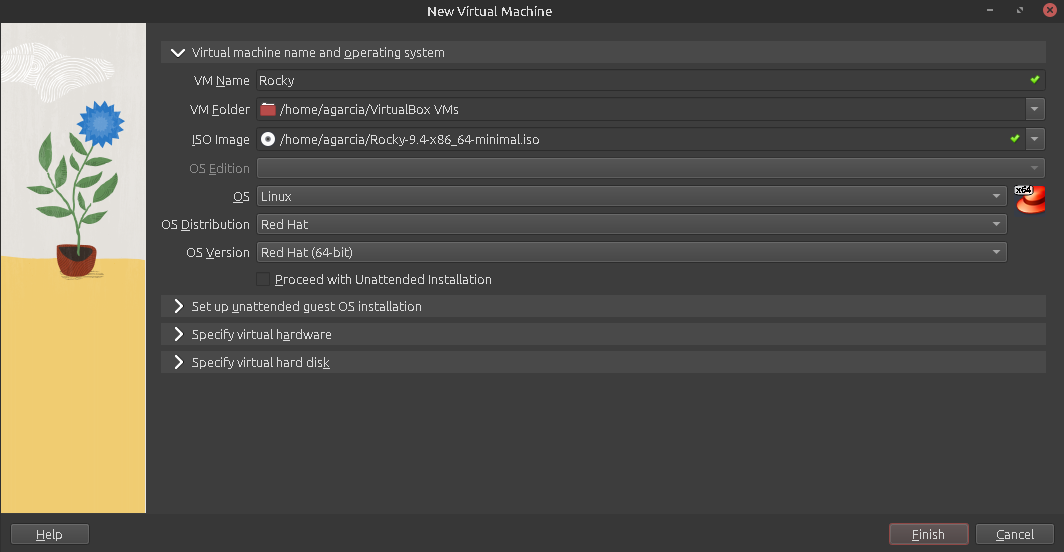
Task: Click the Red Hat x64 OS logo icon
Action: click(x=1029, y=198)
